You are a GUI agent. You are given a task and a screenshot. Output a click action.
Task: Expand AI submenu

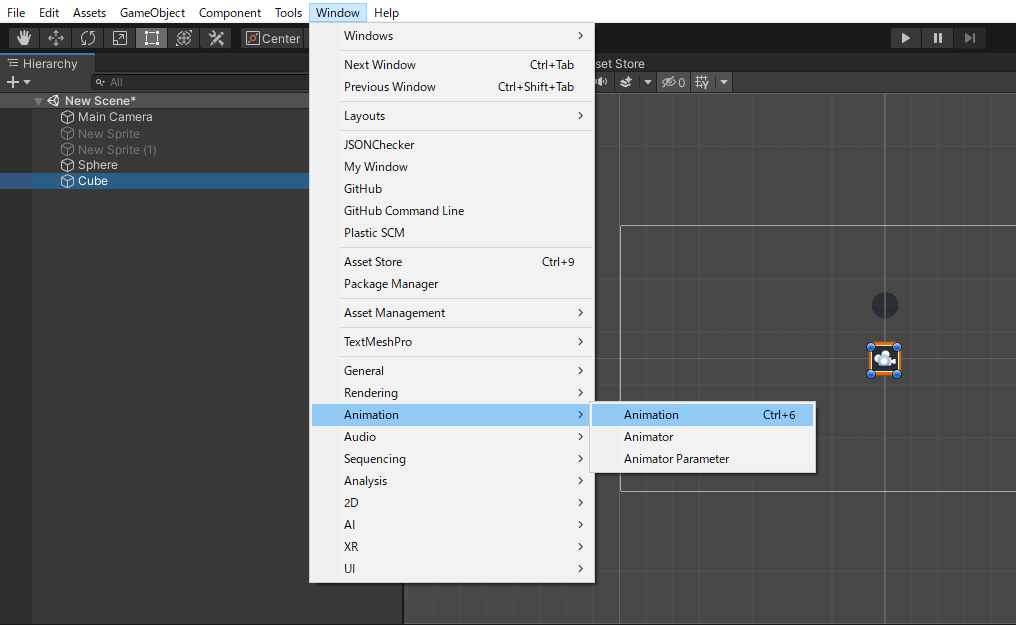pyautogui.click(x=452, y=525)
